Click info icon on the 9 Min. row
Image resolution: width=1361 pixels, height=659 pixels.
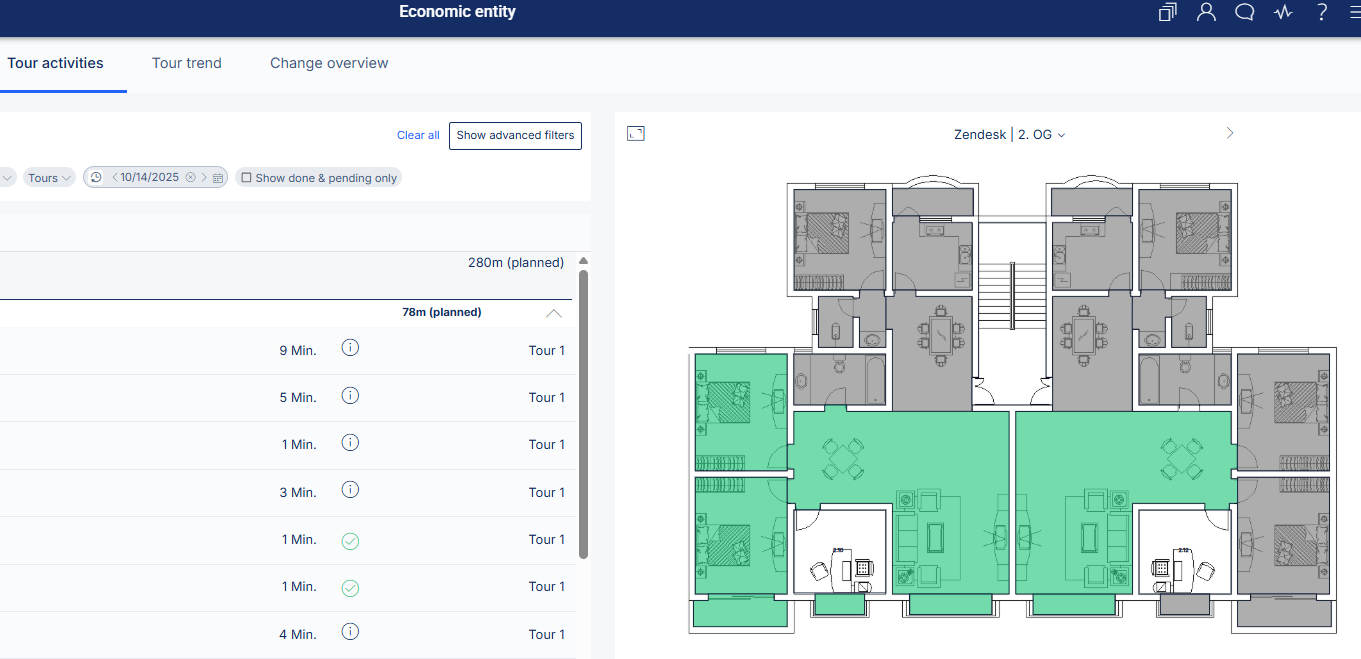click(x=350, y=349)
